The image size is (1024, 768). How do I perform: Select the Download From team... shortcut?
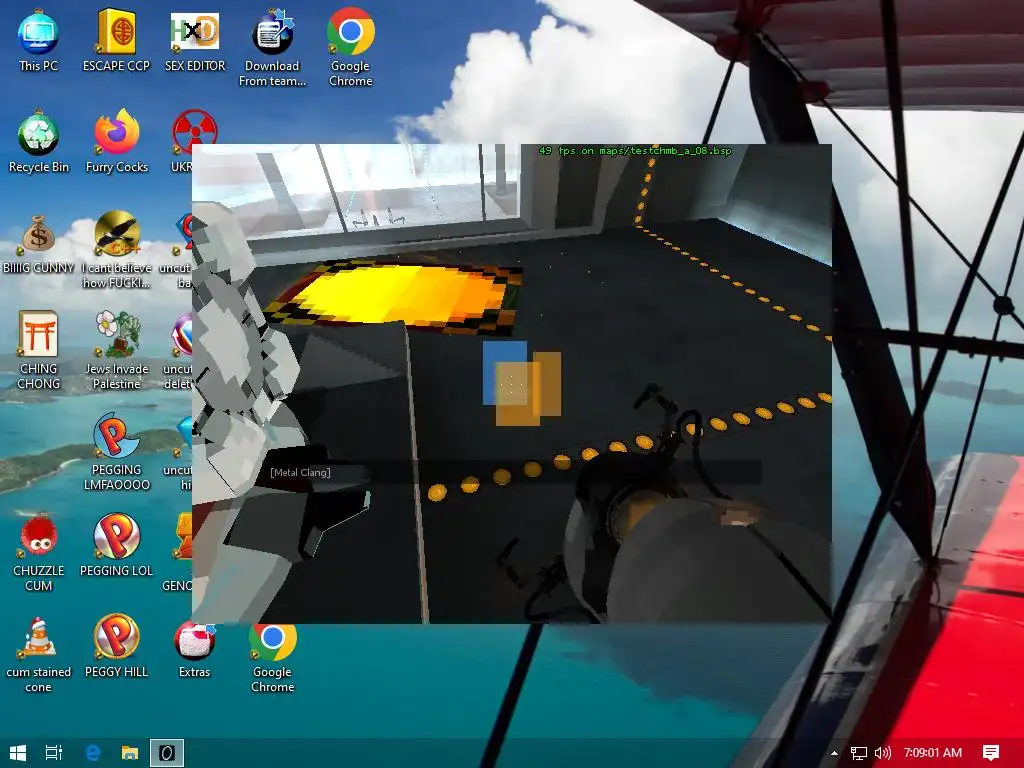coord(272,48)
